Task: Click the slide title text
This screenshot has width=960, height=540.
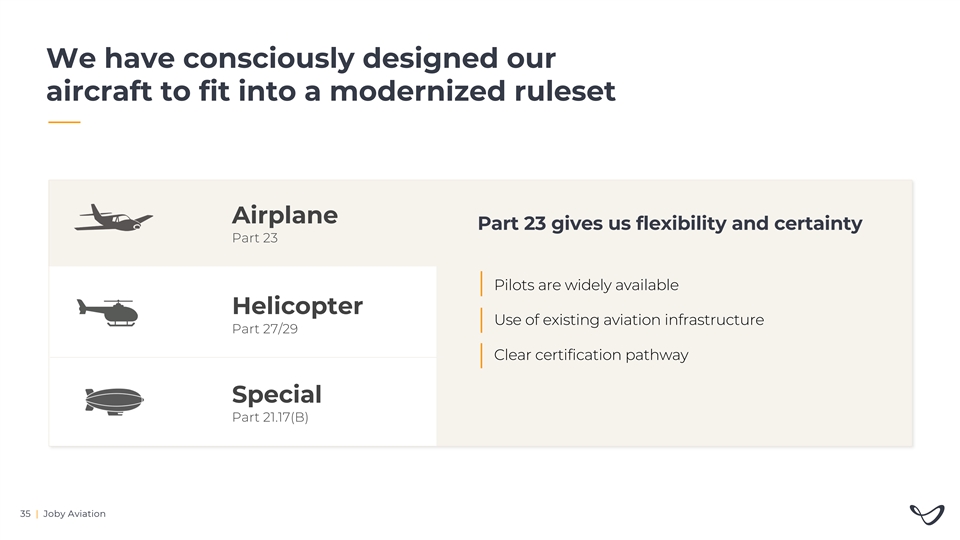Action: pos(330,74)
